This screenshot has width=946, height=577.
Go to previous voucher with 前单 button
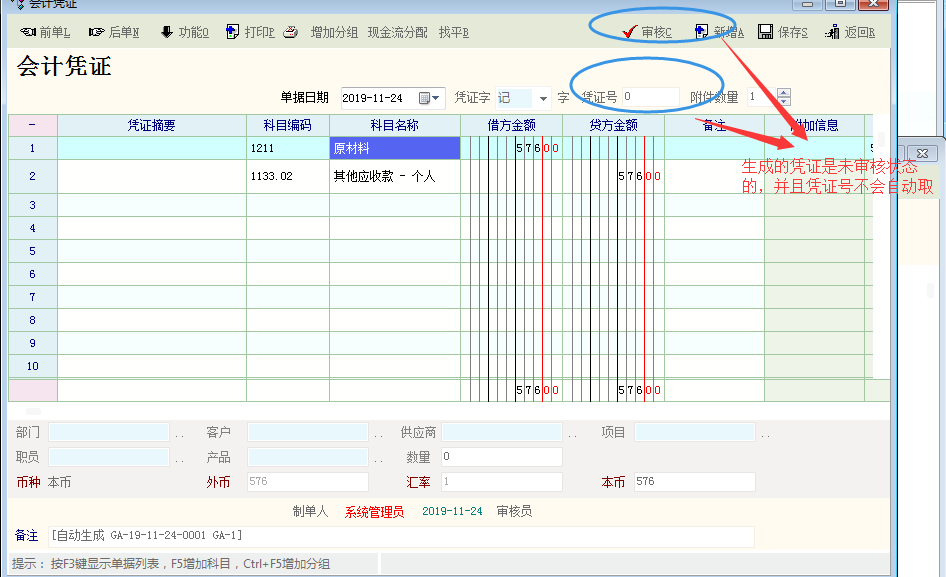click(x=45, y=33)
